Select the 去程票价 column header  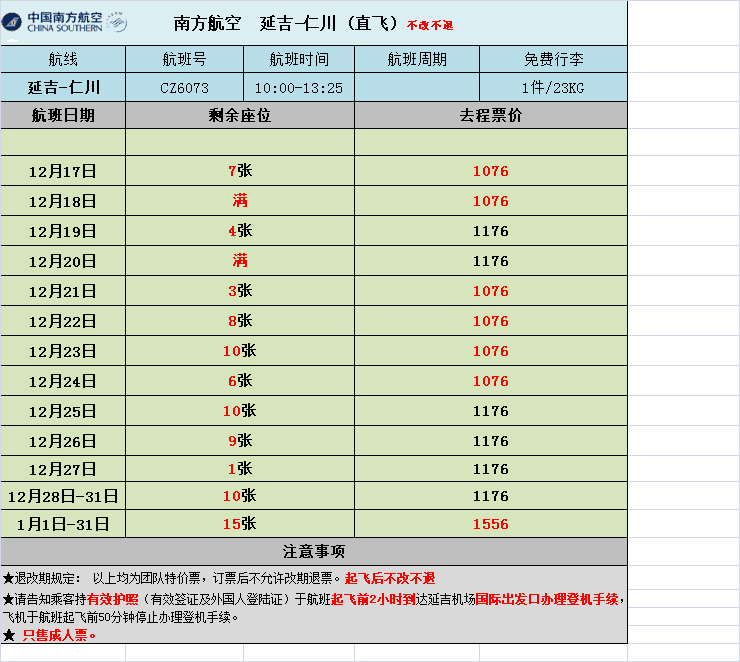(491, 115)
